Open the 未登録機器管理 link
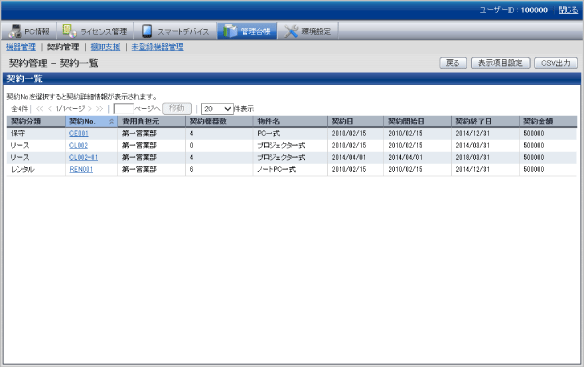Screen dimensions: 584x367 [157, 47]
